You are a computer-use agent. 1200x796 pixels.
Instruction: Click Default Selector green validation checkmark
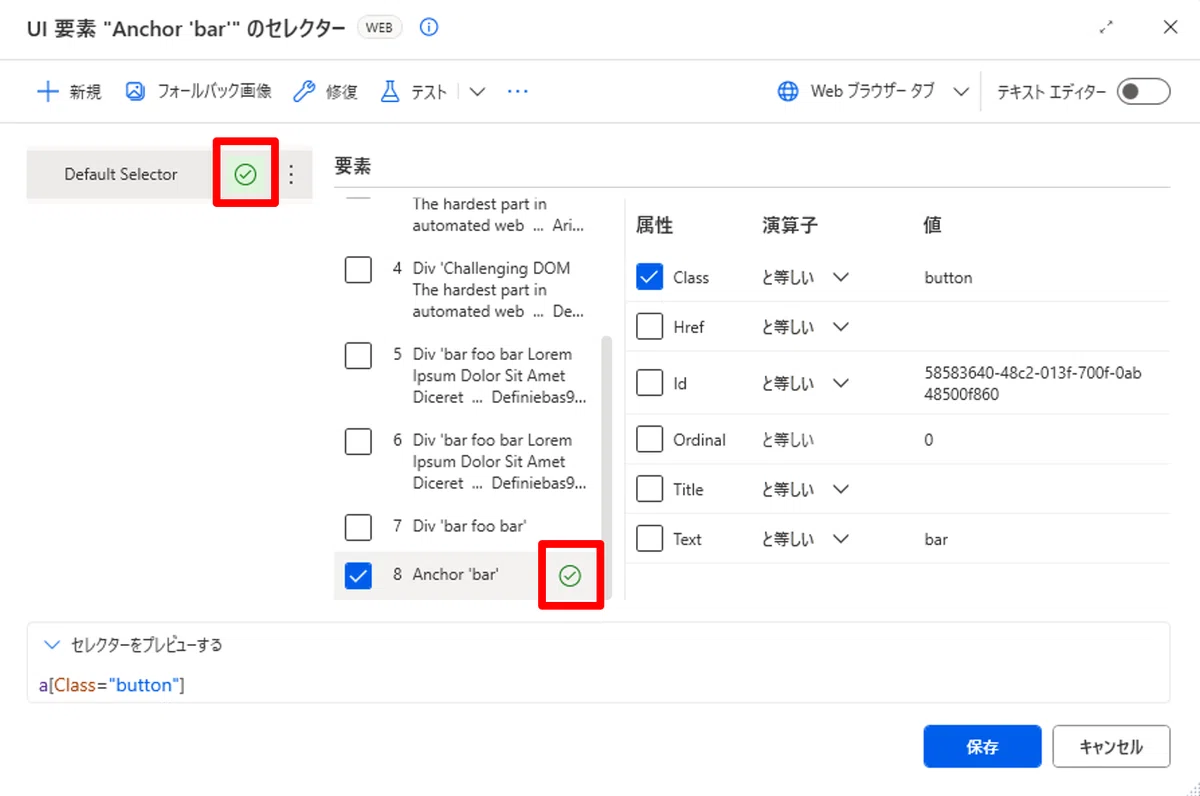pyautogui.click(x=245, y=175)
